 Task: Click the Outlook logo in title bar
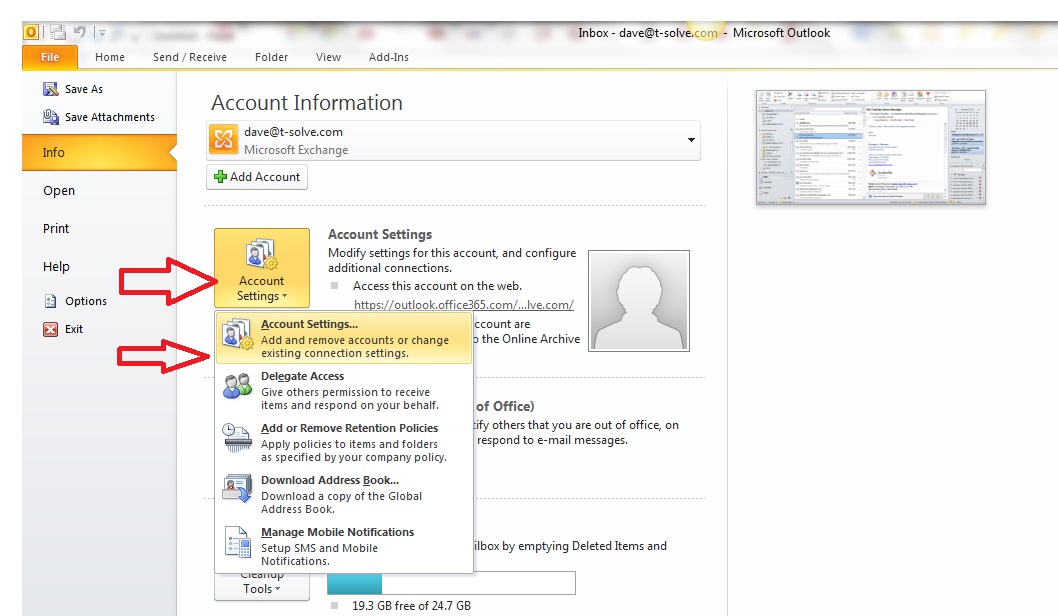pos(31,32)
